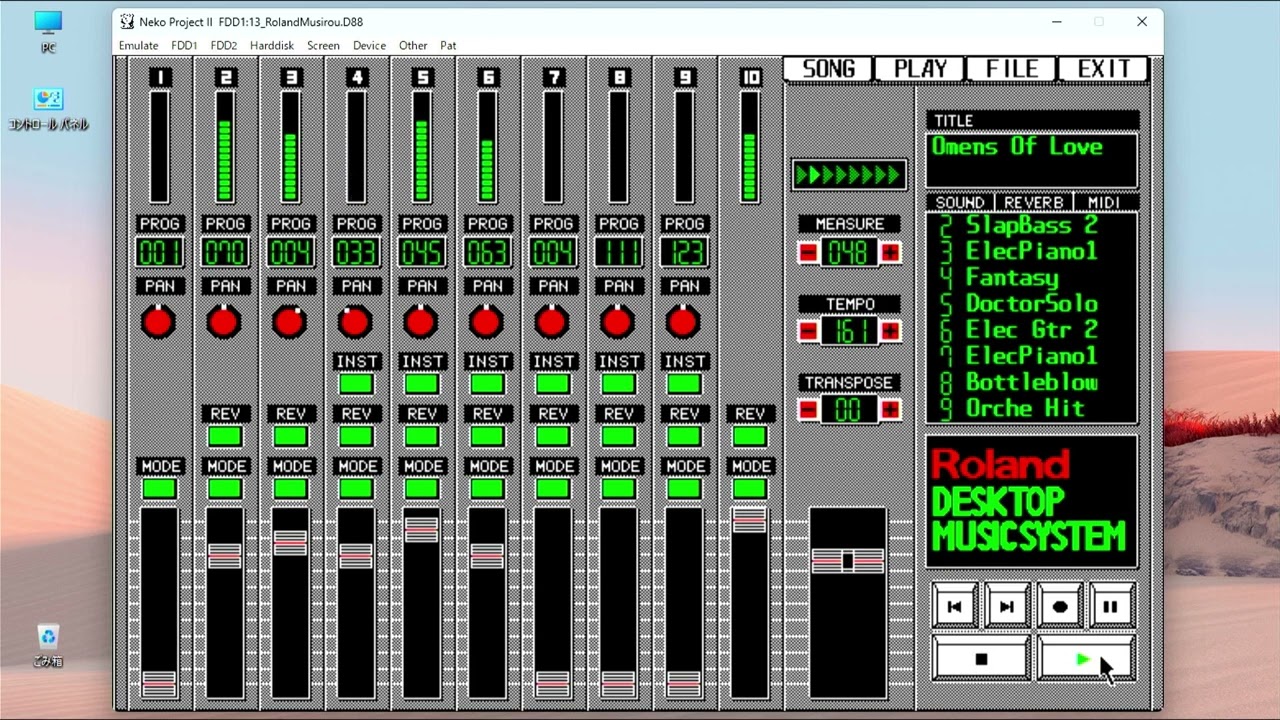This screenshot has width=1280, height=720.
Task: Click the rewind-to-start transport button
Action: pyautogui.click(x=954, y=605)
